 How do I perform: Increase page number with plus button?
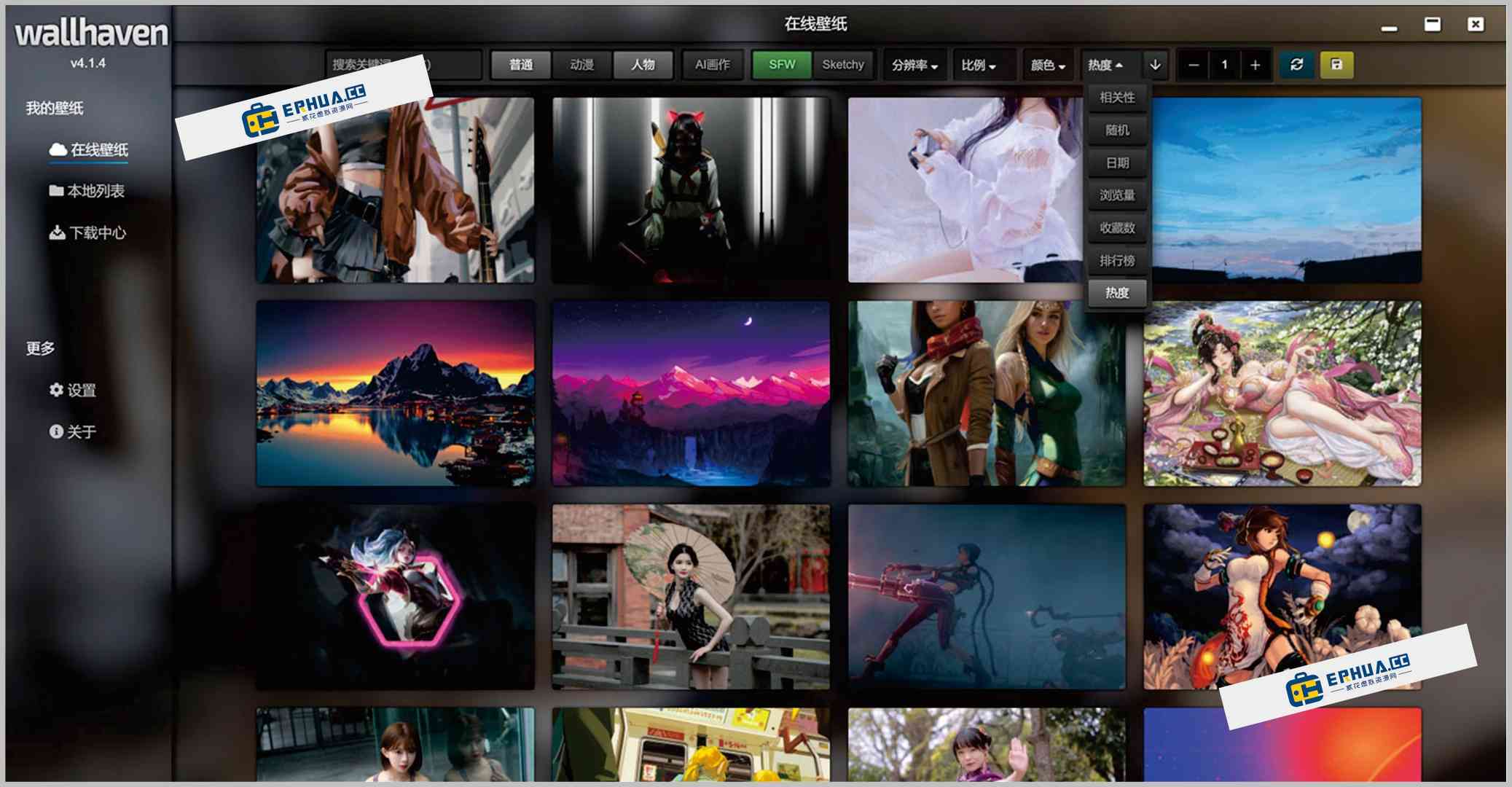(x=1255, y=65)
